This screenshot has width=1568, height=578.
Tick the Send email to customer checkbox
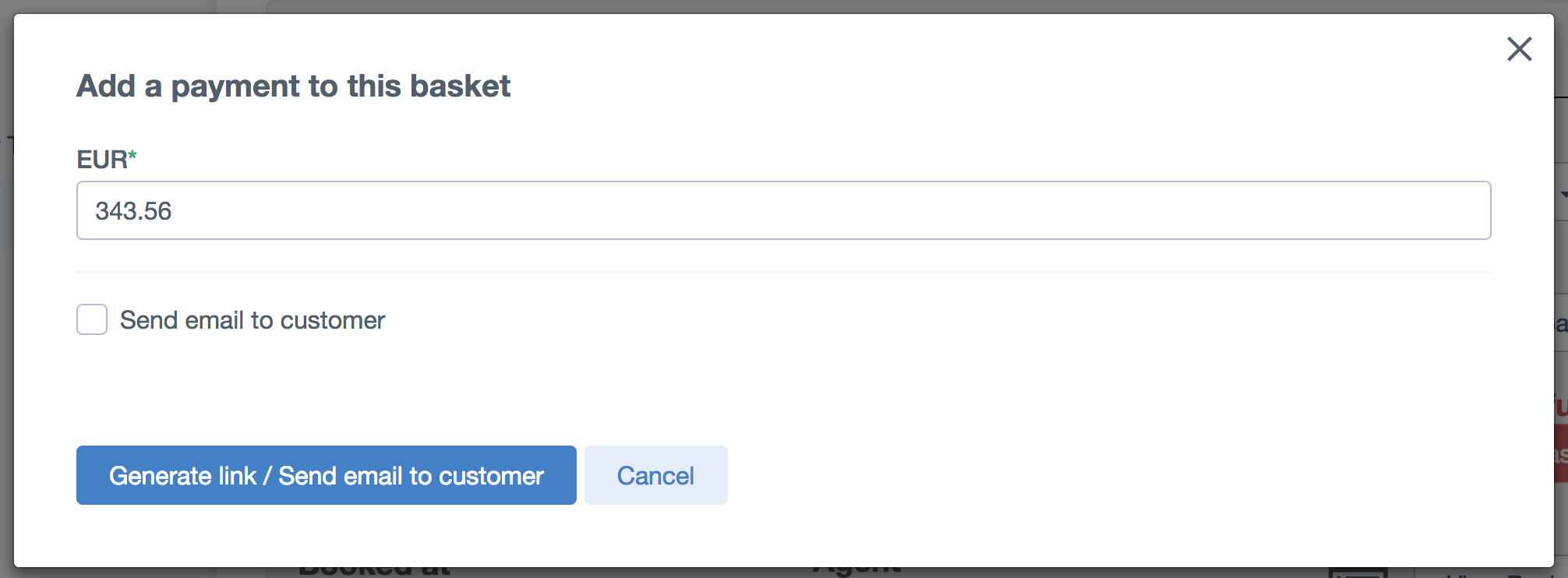pos(92,319)
